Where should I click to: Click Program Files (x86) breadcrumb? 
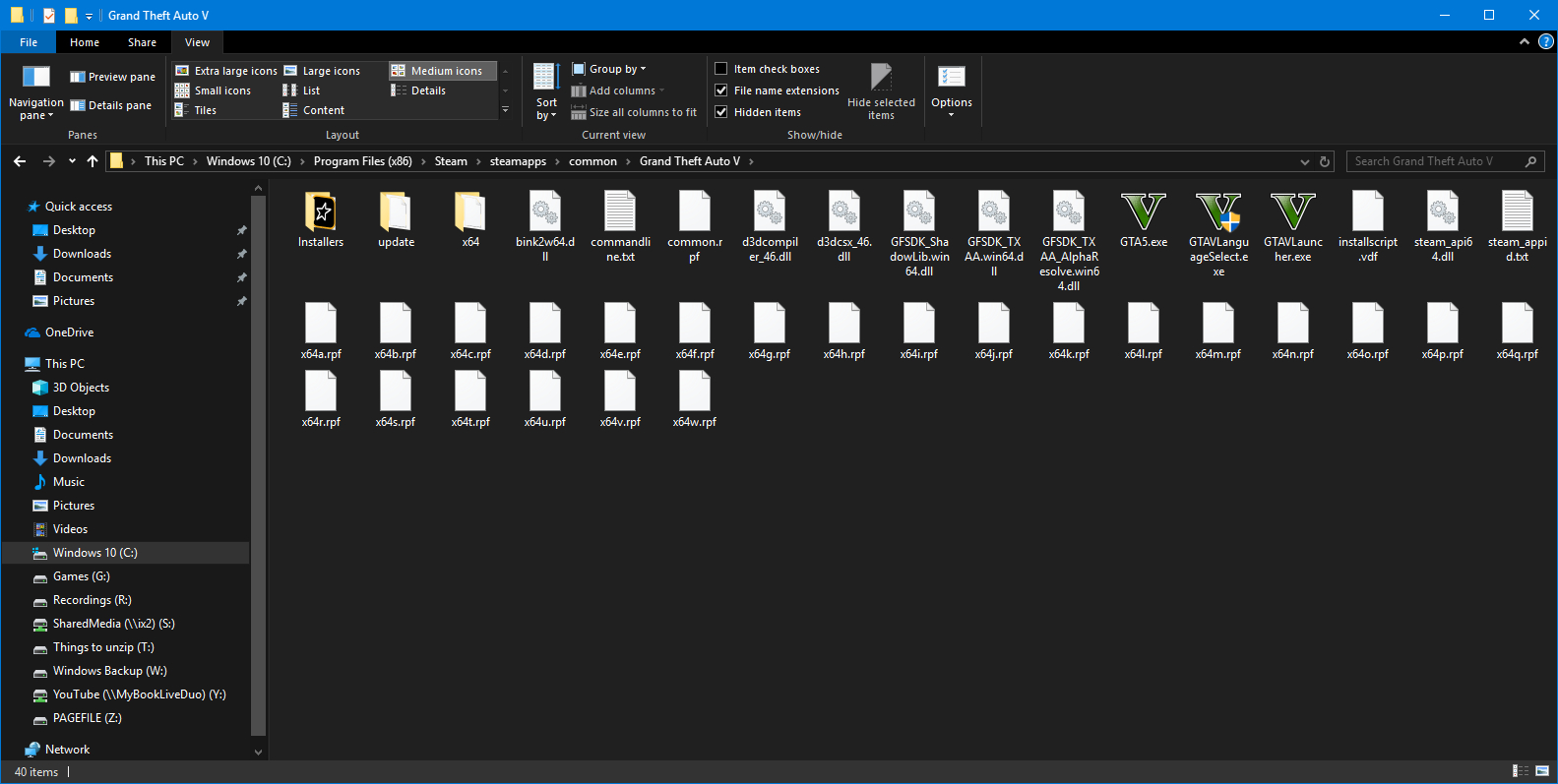tap(363, 161)
